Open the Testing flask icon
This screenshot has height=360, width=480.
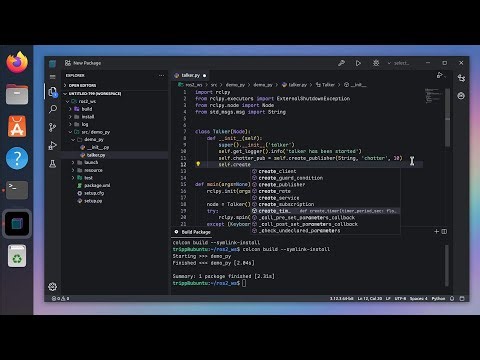click(53, 164)
